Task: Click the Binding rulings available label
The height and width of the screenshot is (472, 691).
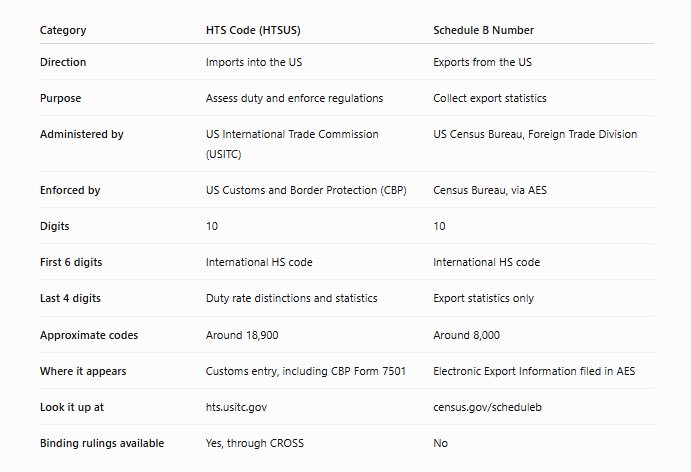Action: [102, 443]
